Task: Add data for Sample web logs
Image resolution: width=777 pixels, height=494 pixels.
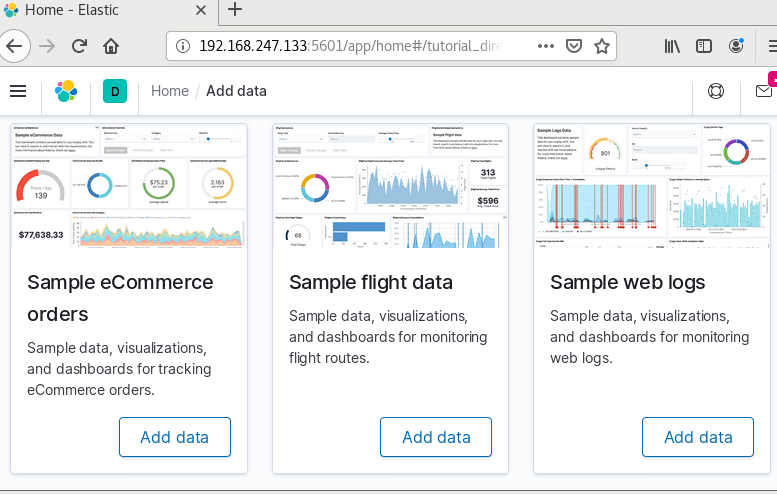Action: pyautogui.click(x=698, y=437)
